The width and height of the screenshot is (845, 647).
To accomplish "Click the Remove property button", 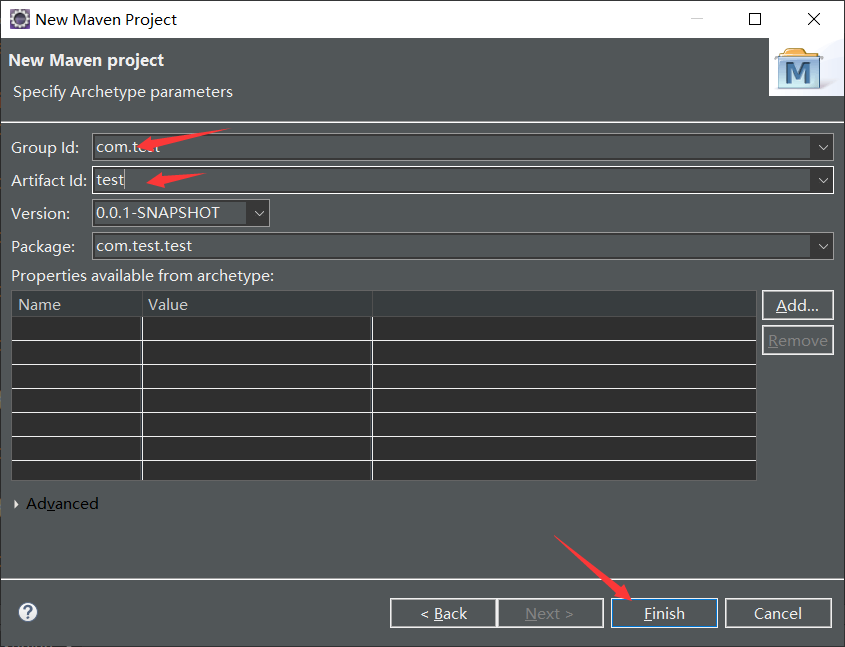I will click(798, 340).
